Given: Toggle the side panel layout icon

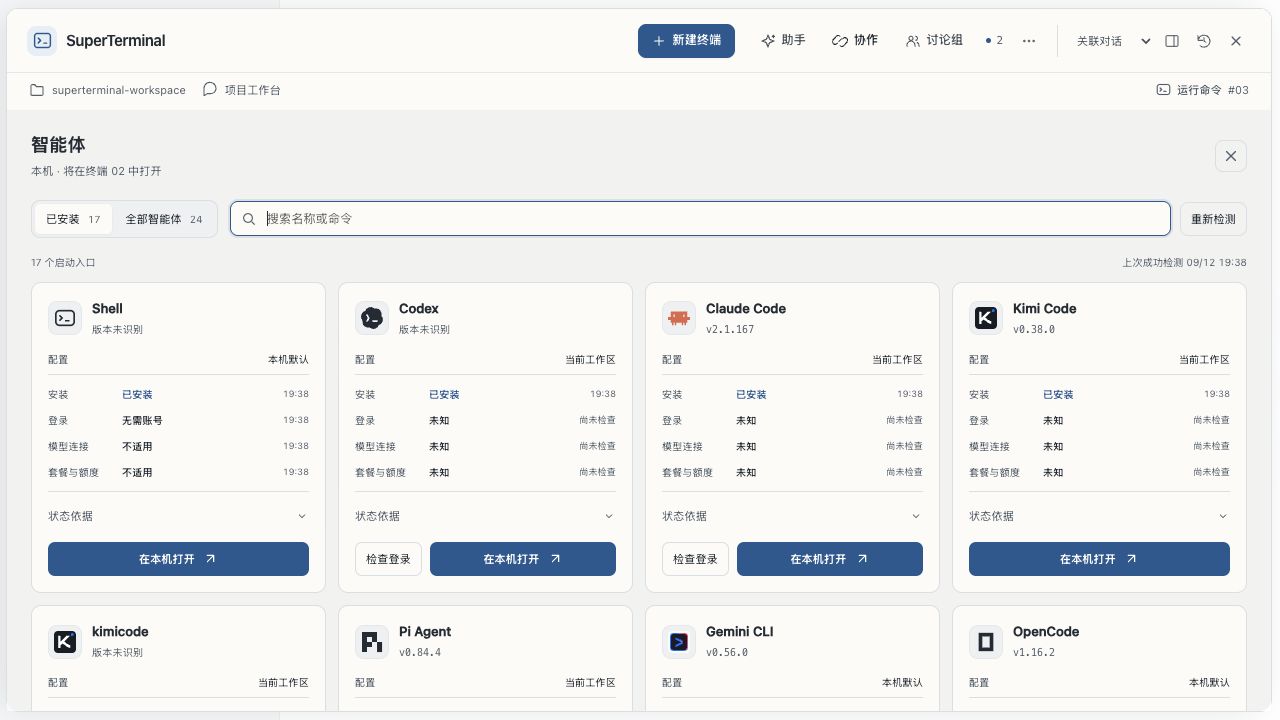Looking at the screenshot, I should 1172,41.
